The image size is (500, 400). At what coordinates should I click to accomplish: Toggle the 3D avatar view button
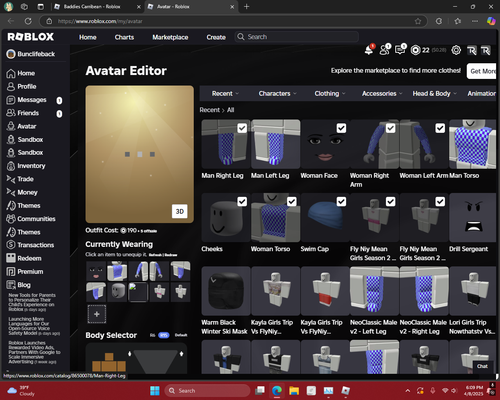pyautogui.click(x=180, y=211)
